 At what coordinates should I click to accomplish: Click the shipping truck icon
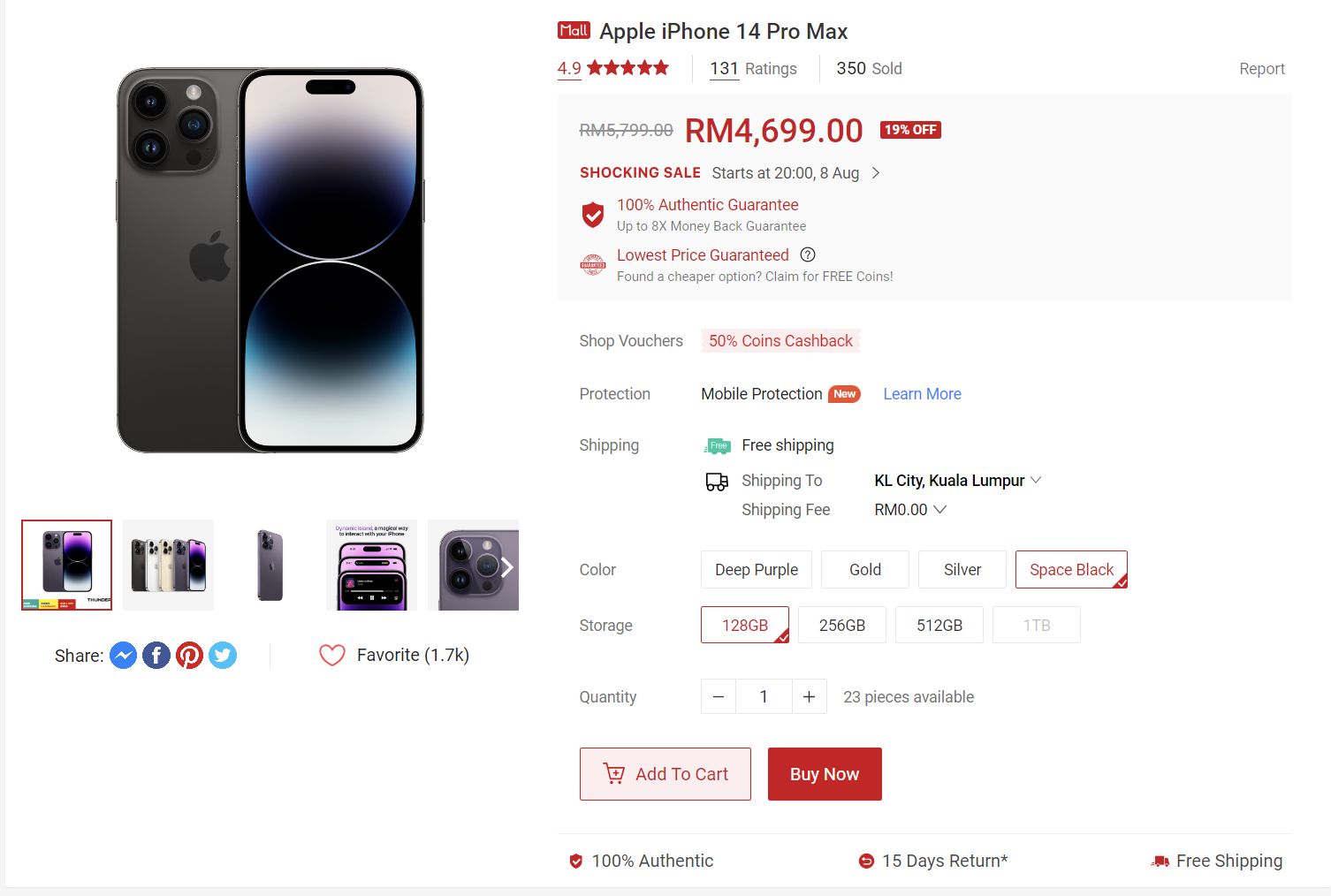(716, 481)
